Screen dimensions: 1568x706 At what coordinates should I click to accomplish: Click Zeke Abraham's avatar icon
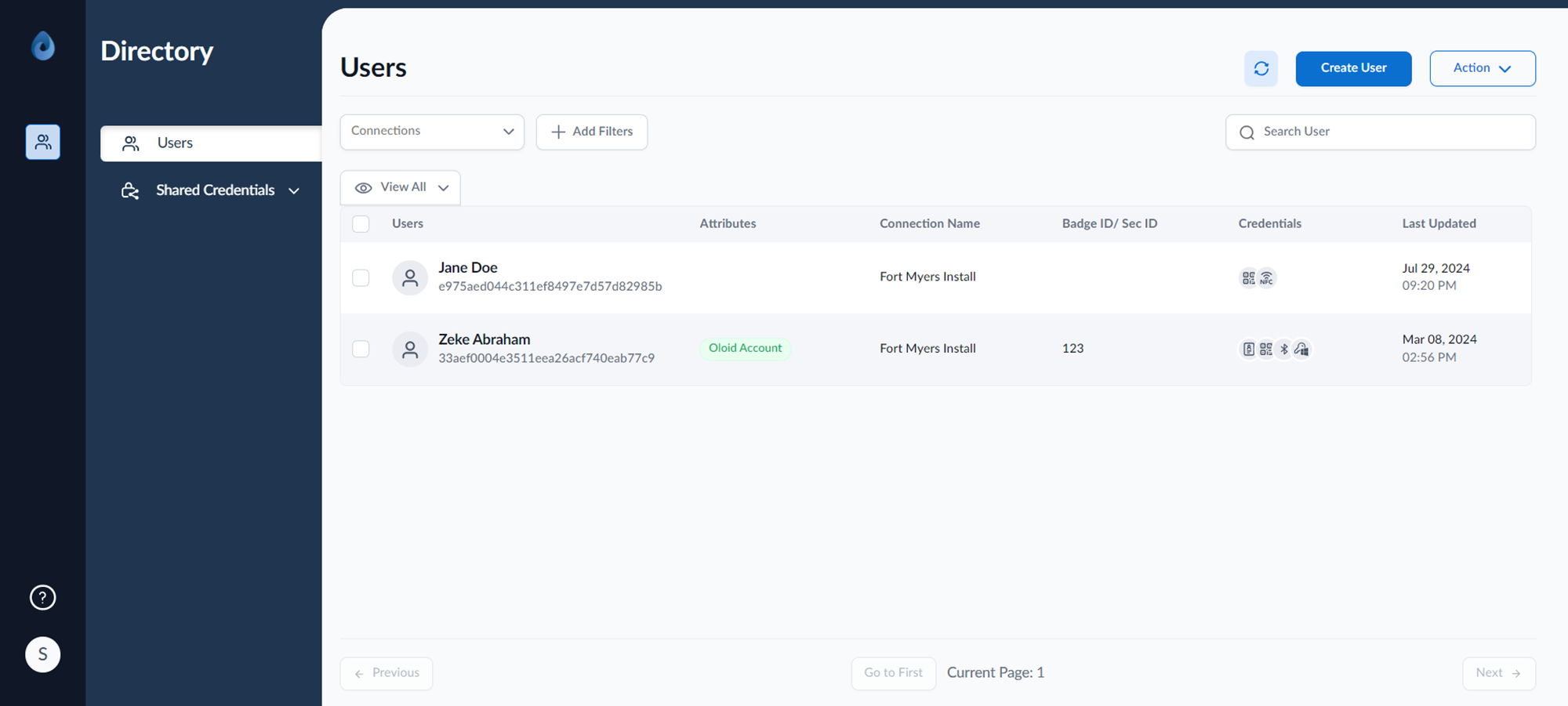coord(410,349)
